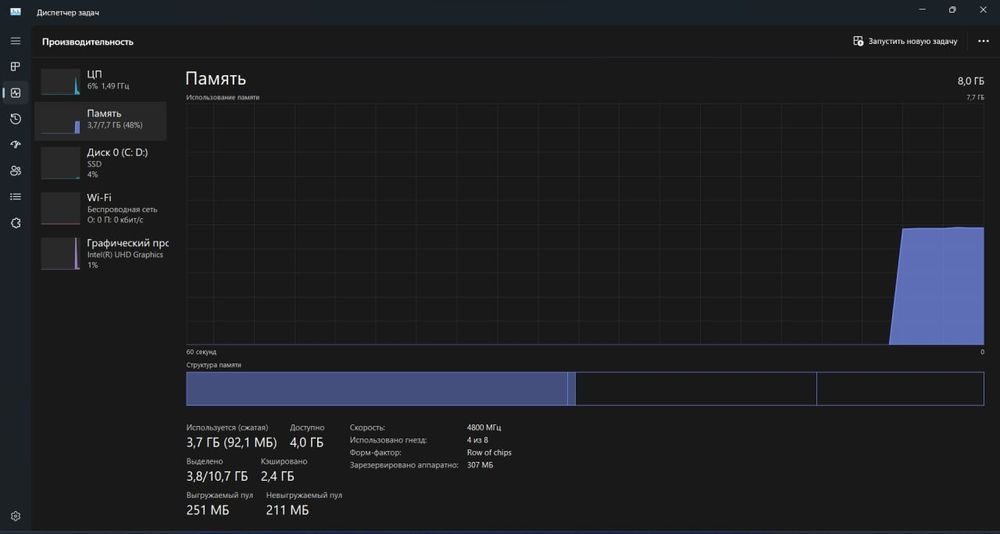The image size is (1000, 534).
Task: Open the Details list icon in sidebar
Action: pyautogui.click(x=16, y=197)
